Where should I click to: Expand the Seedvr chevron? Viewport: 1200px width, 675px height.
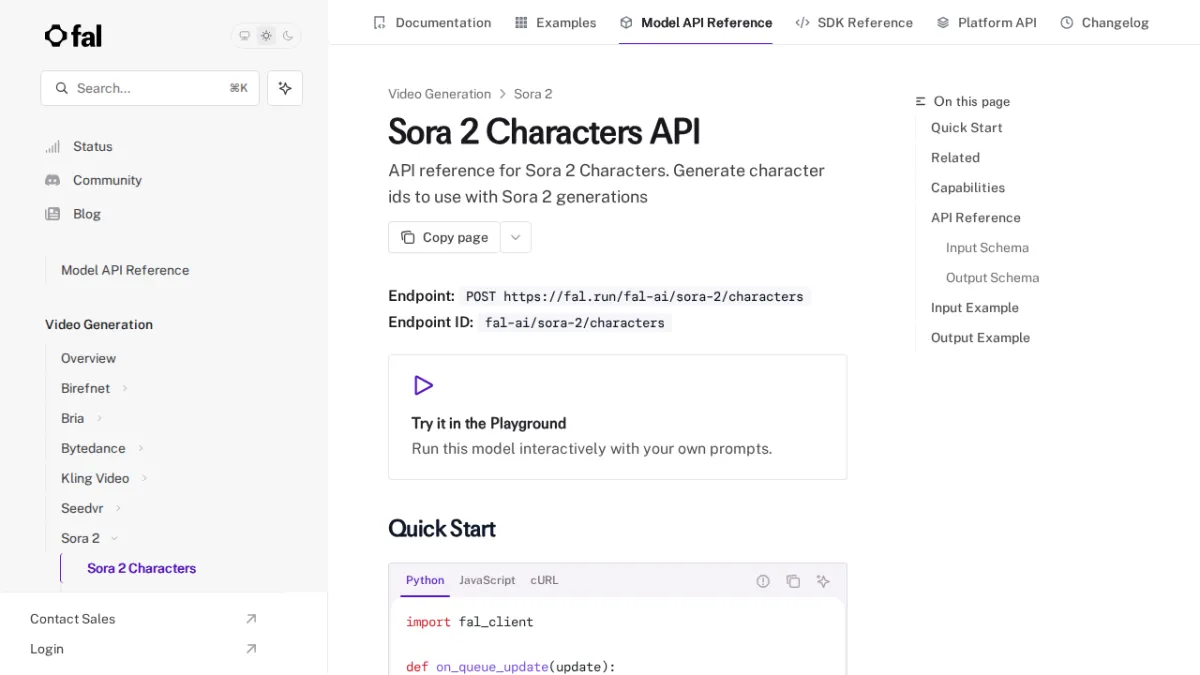tap(119, 508)
